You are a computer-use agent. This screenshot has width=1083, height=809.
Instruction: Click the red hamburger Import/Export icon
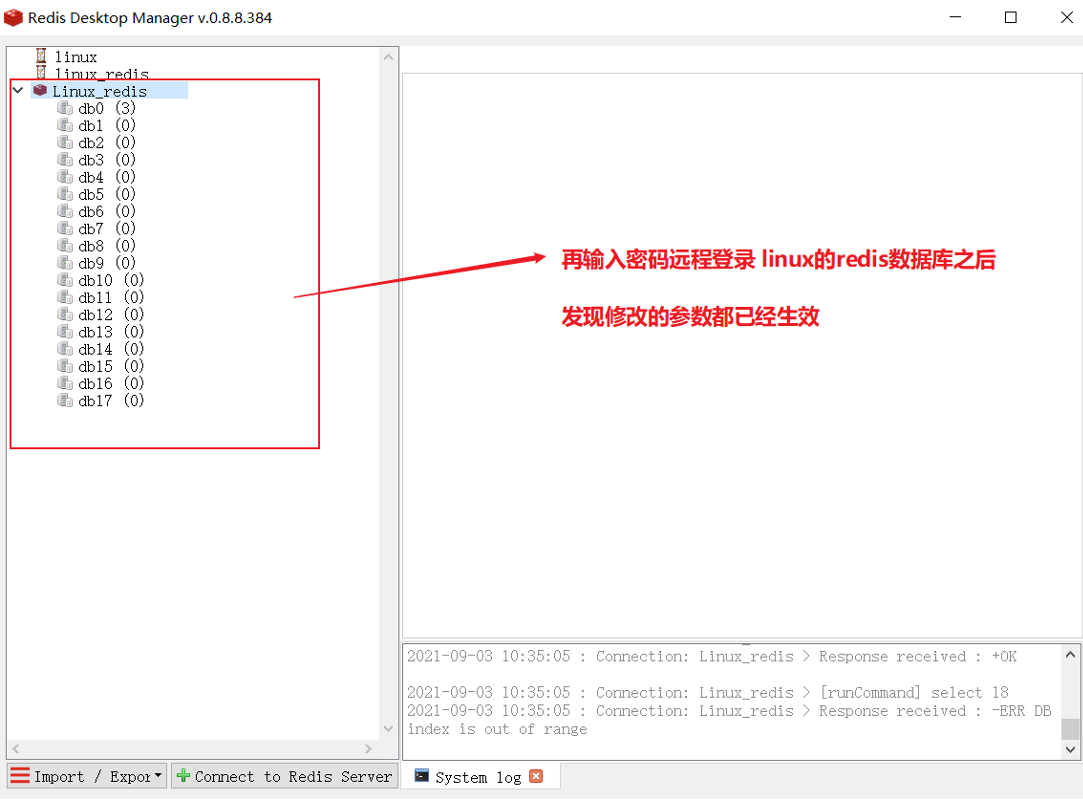point(20,776)
